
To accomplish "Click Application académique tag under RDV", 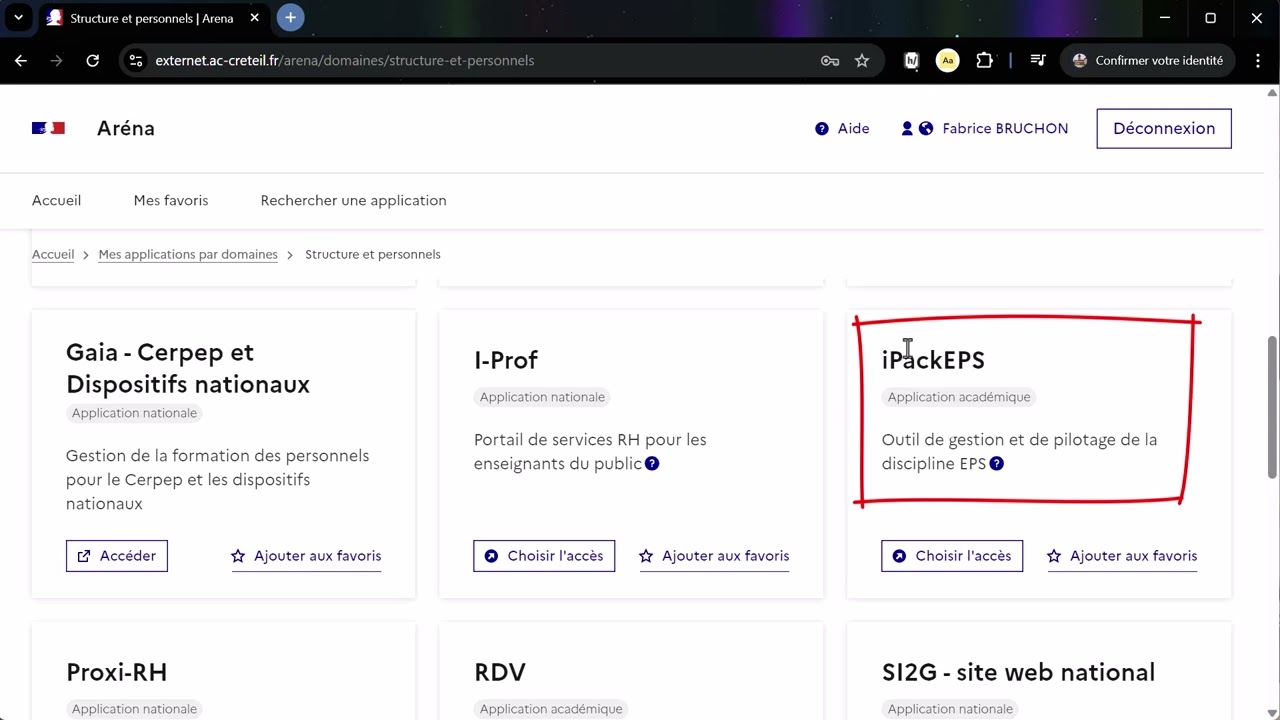I will pyautogui.click(x=551, y=709).
